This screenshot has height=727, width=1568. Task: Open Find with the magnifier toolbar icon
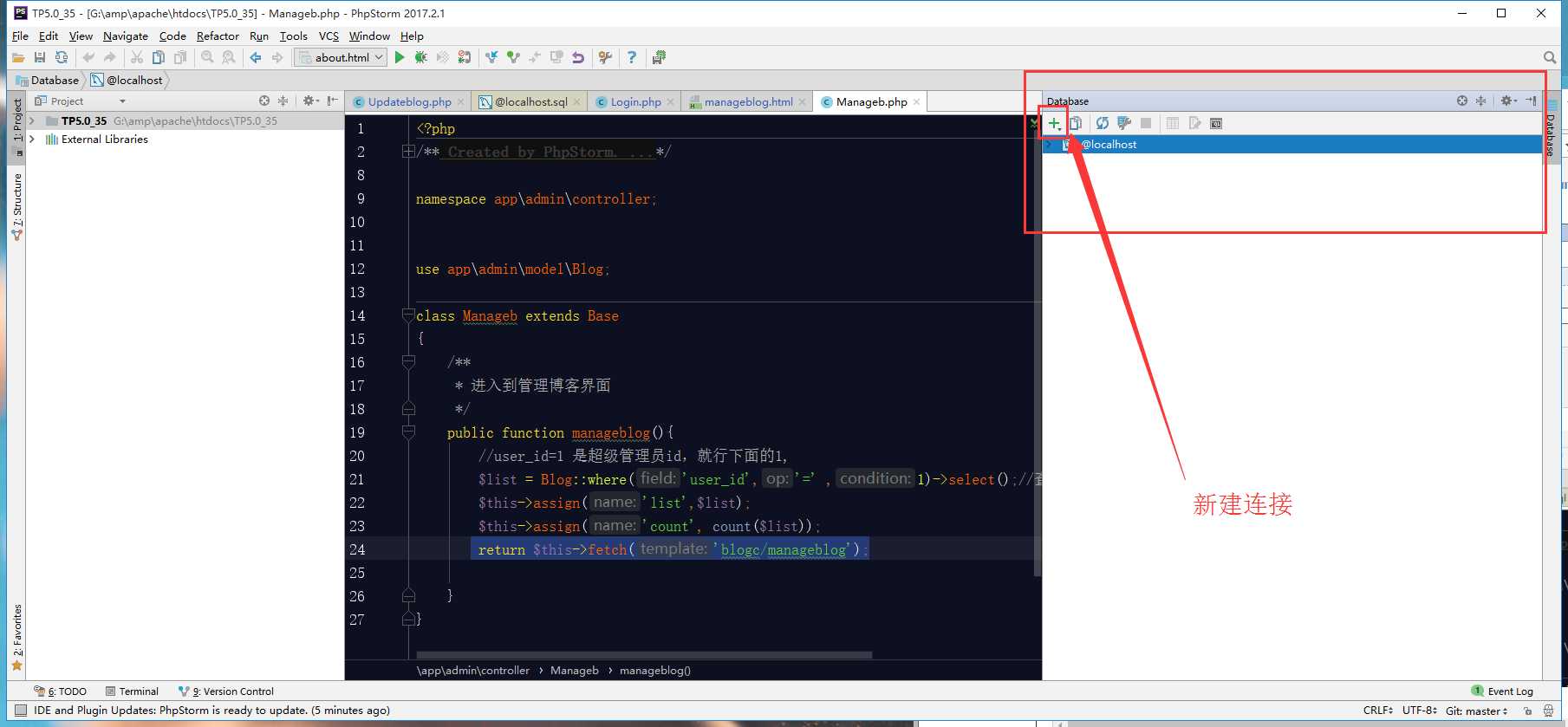coord(207,57)
